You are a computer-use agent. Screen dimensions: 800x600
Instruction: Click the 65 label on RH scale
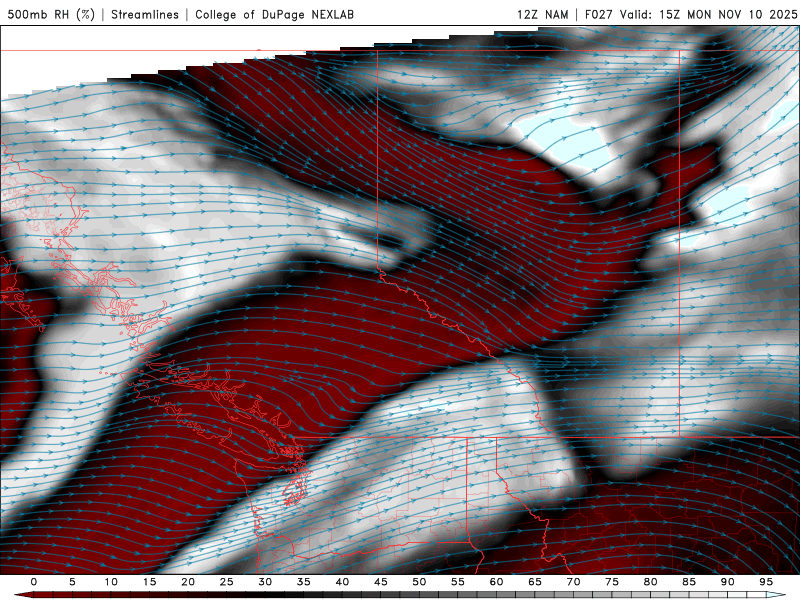[535, 582]
